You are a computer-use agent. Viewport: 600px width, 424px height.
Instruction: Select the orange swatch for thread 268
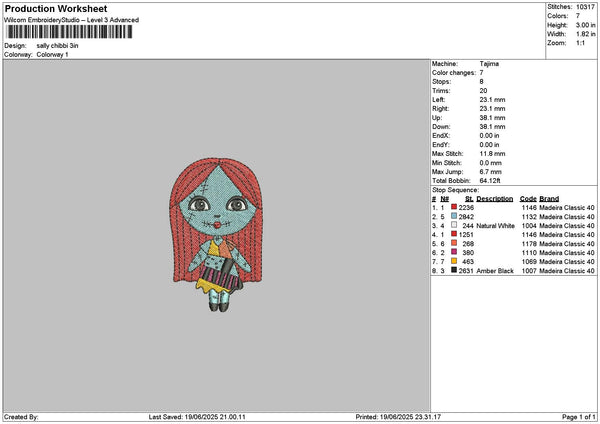[x=454, y=243]
